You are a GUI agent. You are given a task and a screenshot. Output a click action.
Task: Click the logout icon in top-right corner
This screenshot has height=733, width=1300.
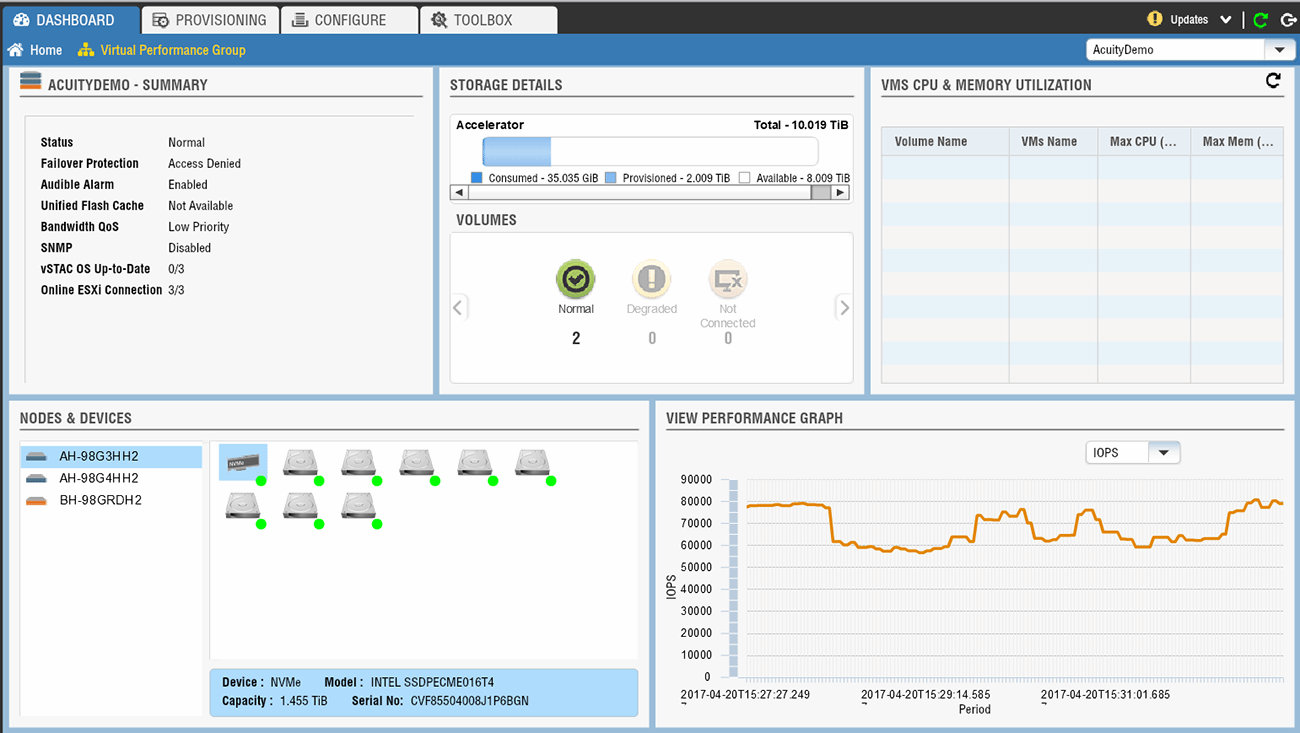1287,20
